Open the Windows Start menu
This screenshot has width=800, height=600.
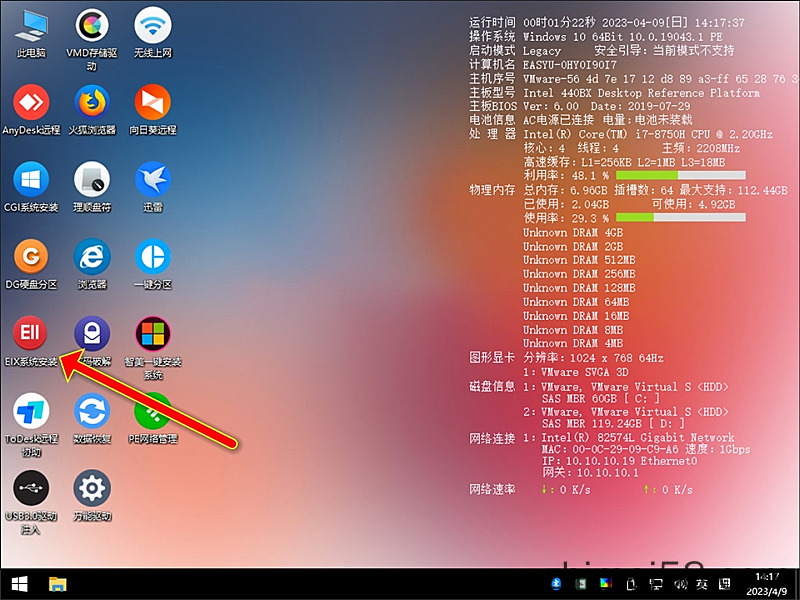[19, 584]
